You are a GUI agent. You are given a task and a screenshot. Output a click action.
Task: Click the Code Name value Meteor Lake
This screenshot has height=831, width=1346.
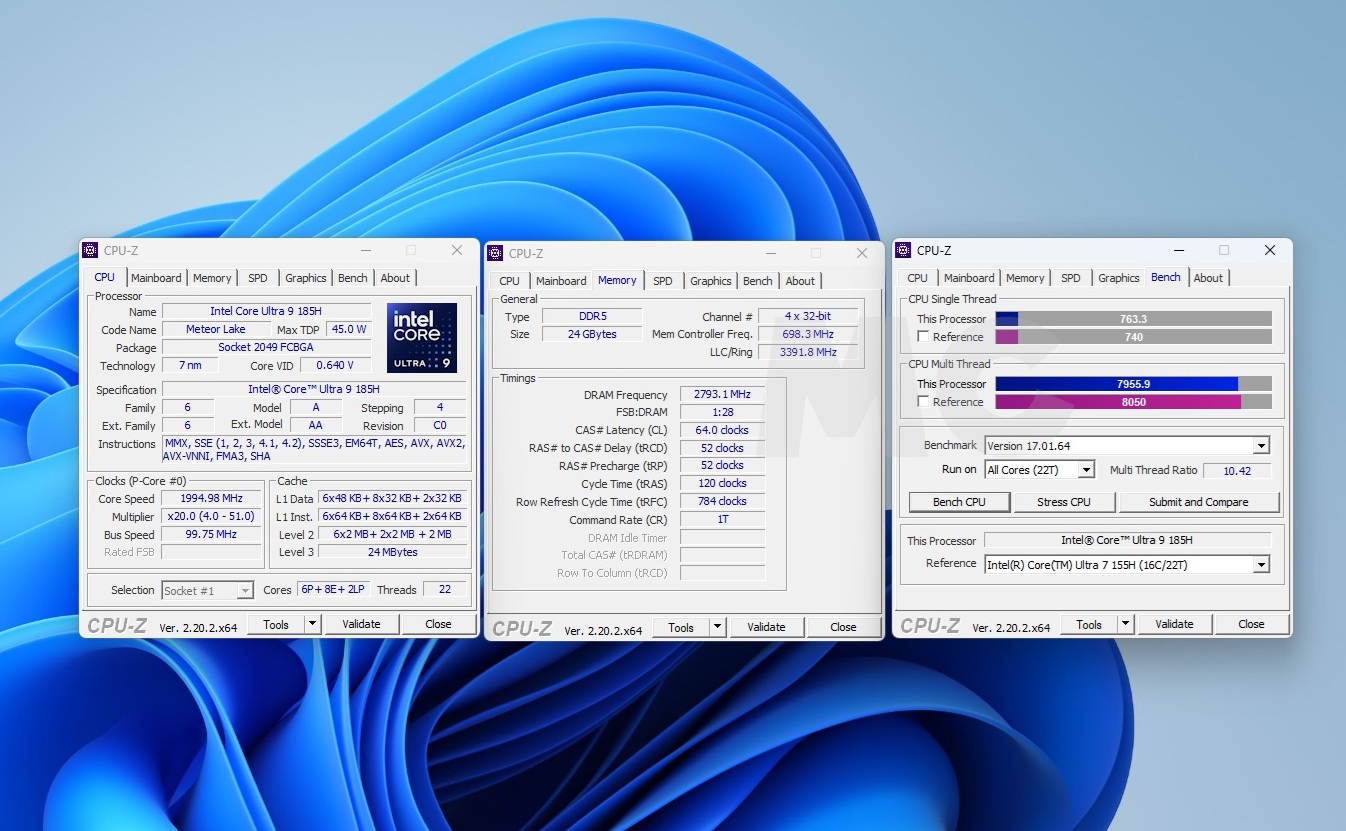point(216,329)
